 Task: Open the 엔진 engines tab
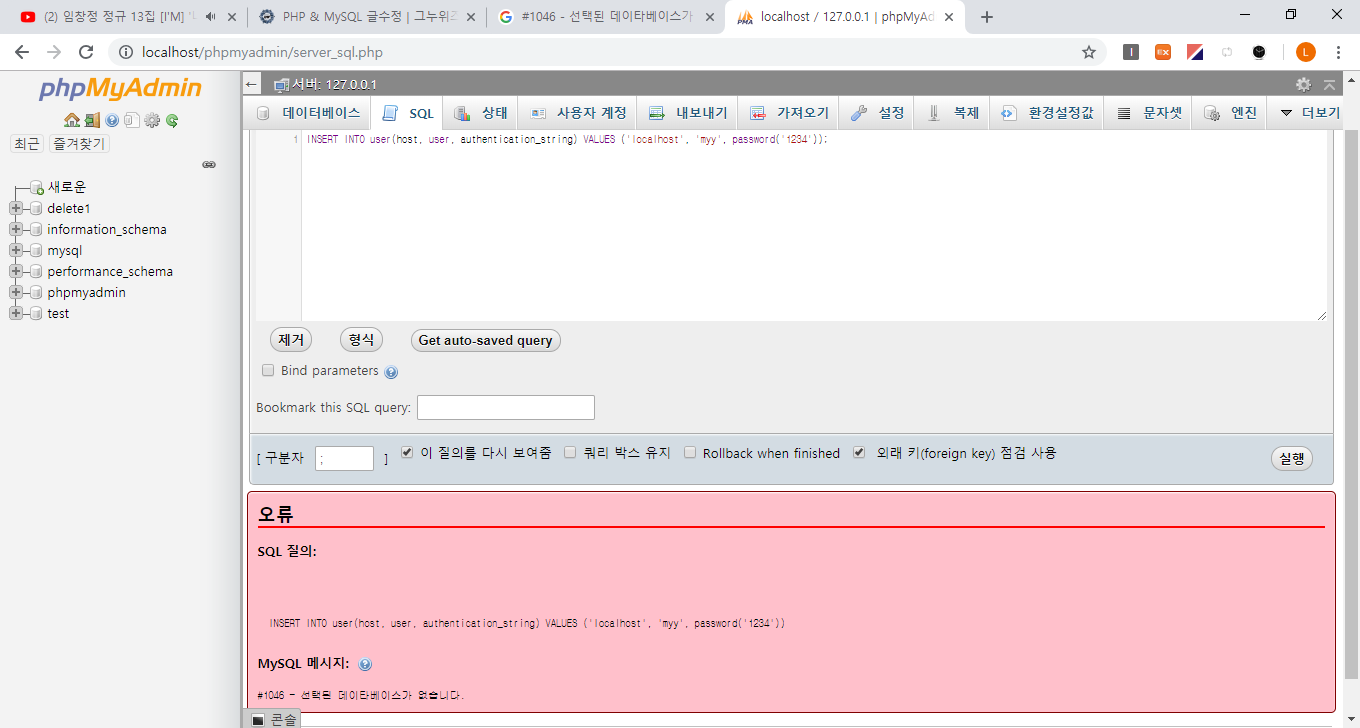point(1230,113)
